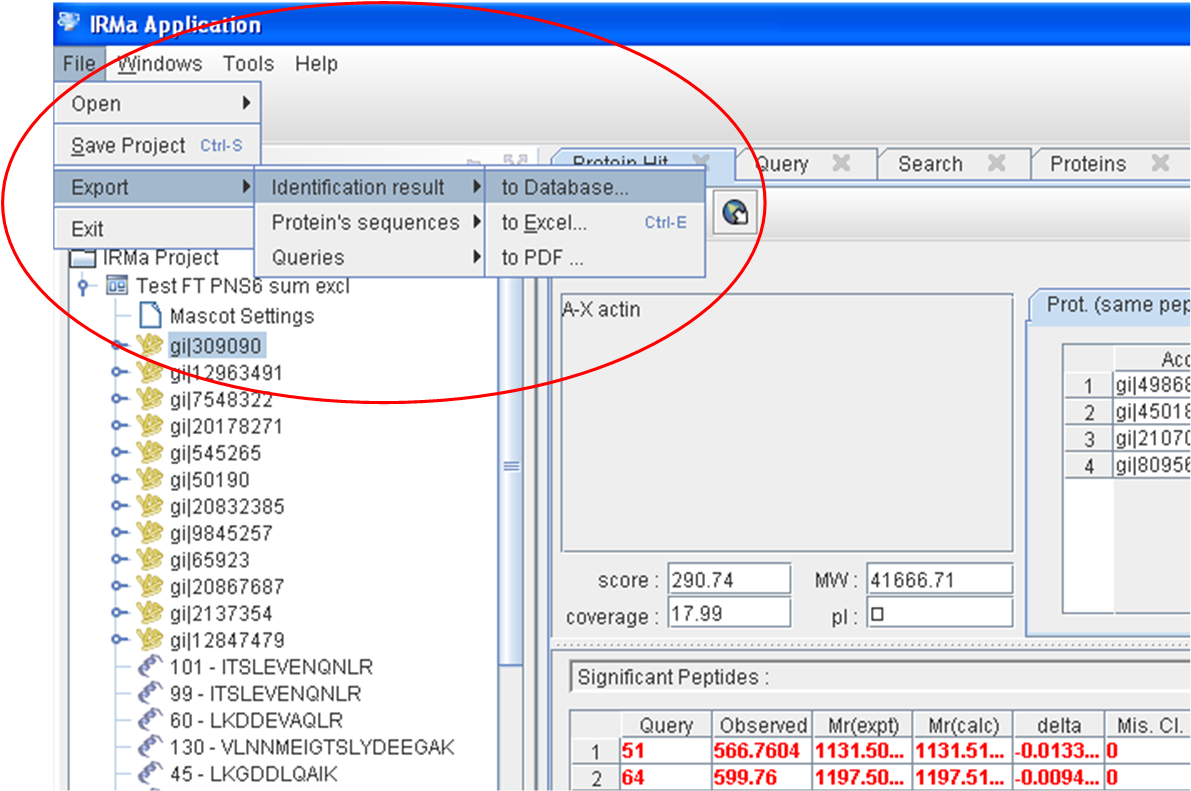The width and height of the screenshot is (1191, 791).
Task: Choose 'to PDF ...' from export submenu
Action: click(x=542, y=258)
